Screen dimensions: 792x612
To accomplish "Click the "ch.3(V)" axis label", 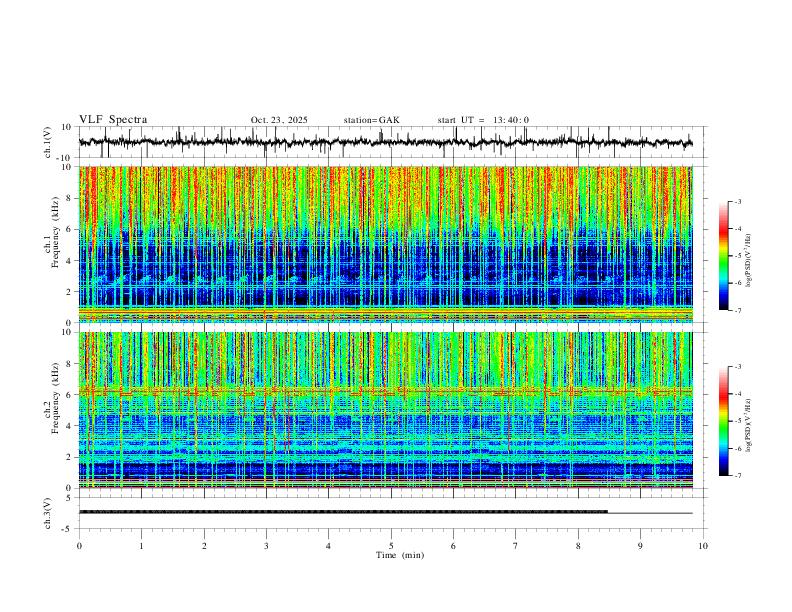I will [x=48, y=513].
